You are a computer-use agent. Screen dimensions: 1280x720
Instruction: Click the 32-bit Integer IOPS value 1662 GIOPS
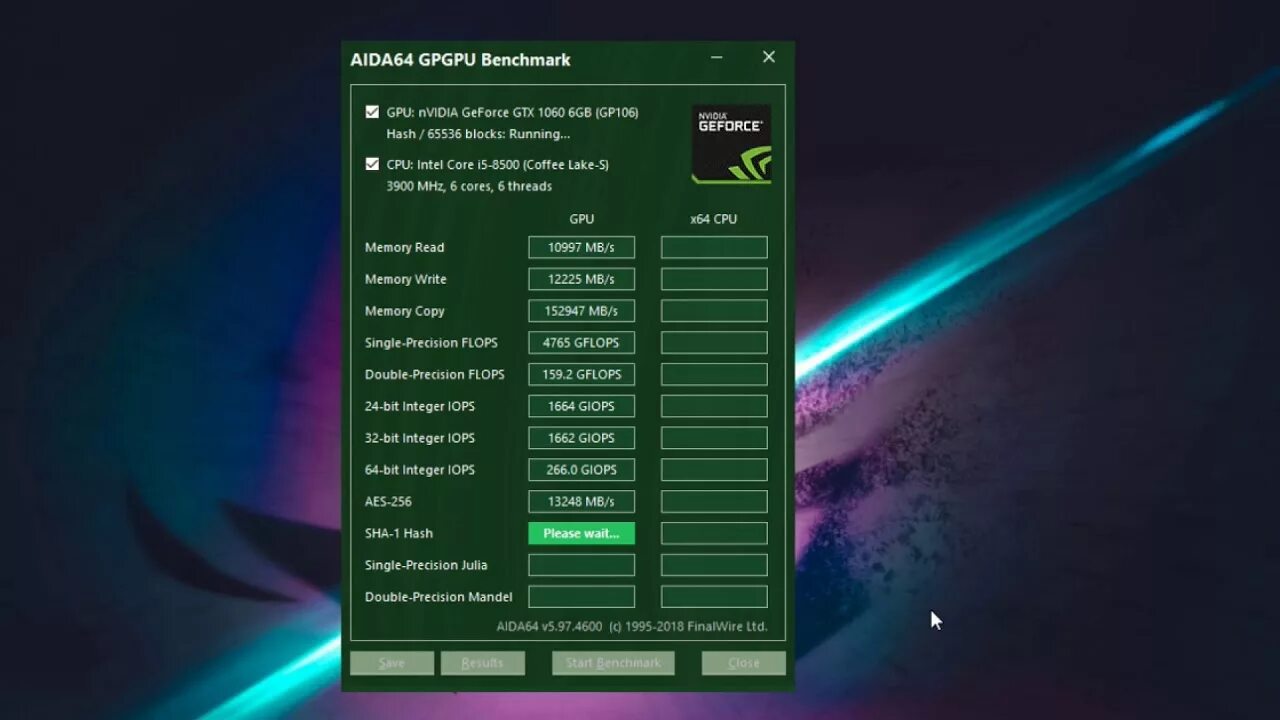click(581, 438)
